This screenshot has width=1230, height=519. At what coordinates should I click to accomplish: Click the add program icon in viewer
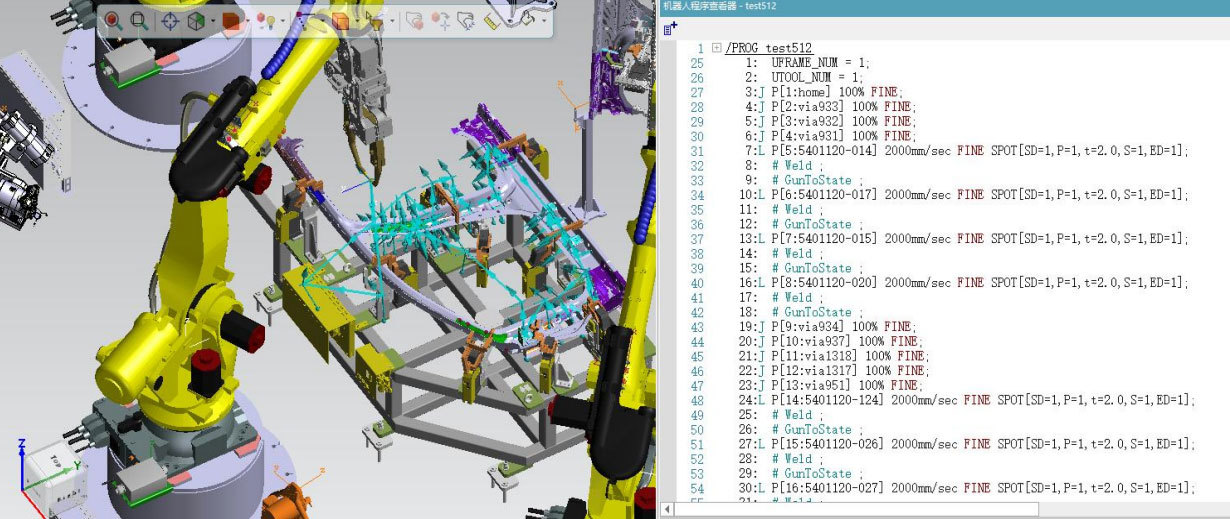pos(671,29)
